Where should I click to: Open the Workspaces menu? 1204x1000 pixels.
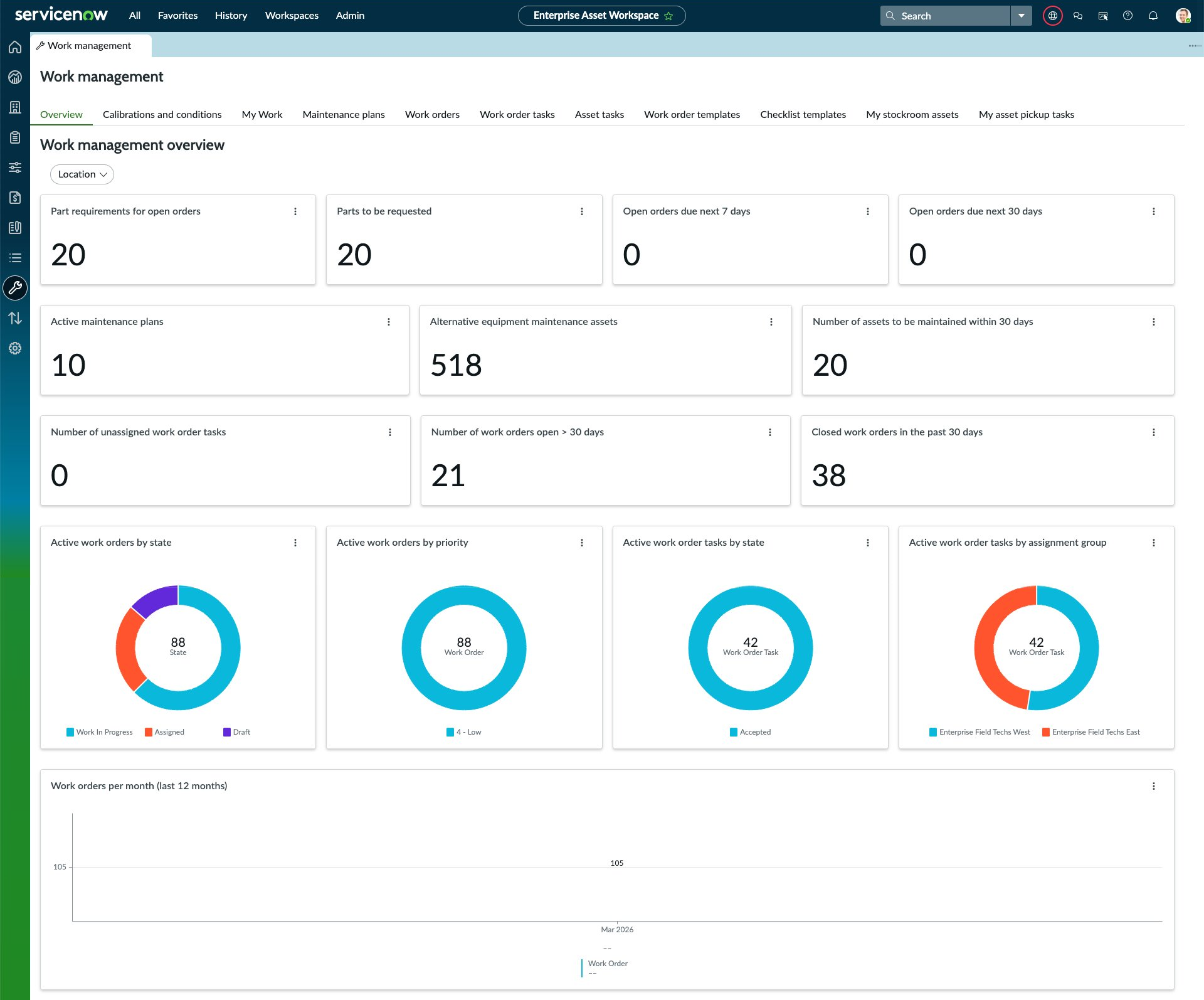pos(292,16)
